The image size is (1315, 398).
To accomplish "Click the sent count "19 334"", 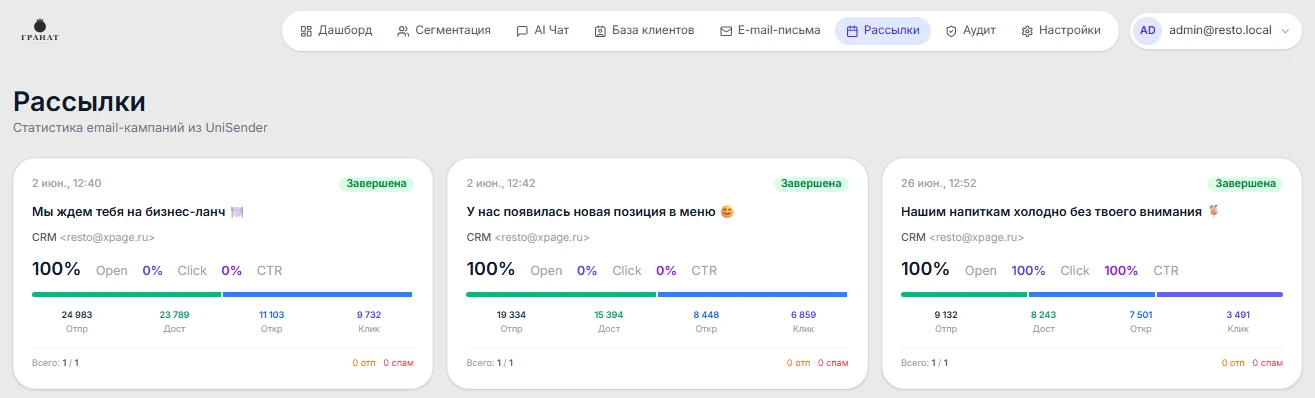I will pyautogui.click(x=512, y=315).
